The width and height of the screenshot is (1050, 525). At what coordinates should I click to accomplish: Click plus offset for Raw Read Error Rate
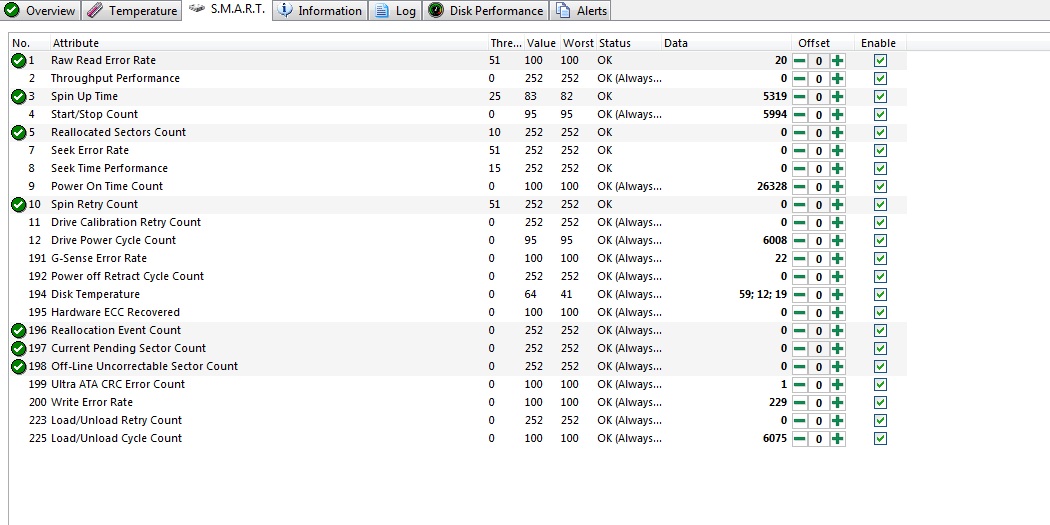pos(837,61)
